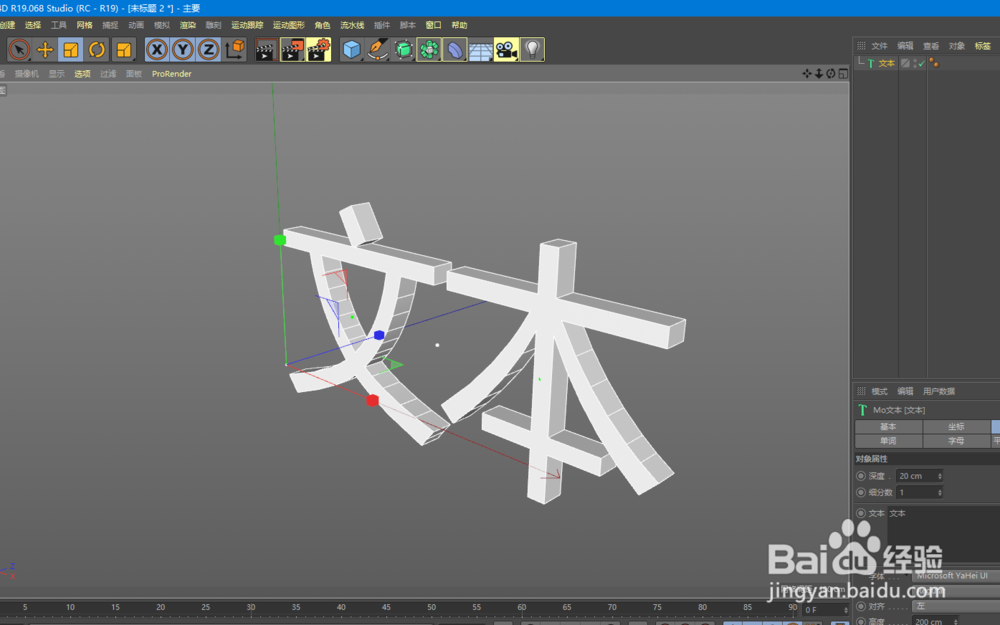Toggle the green enable checkmark on 文本 object
This screenshot has width=1000, height=625.
(921, 62)
